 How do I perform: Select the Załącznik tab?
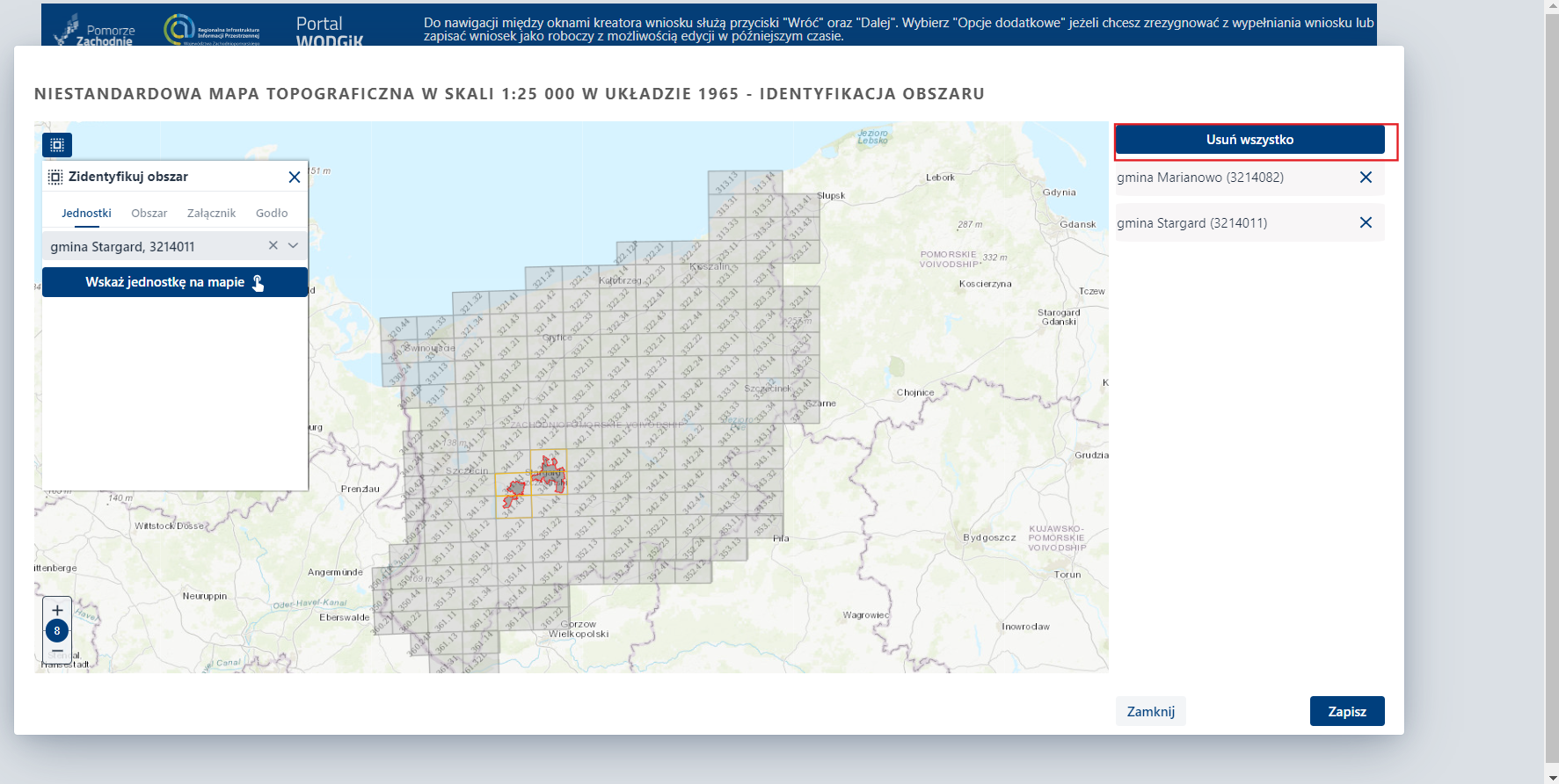211,214
